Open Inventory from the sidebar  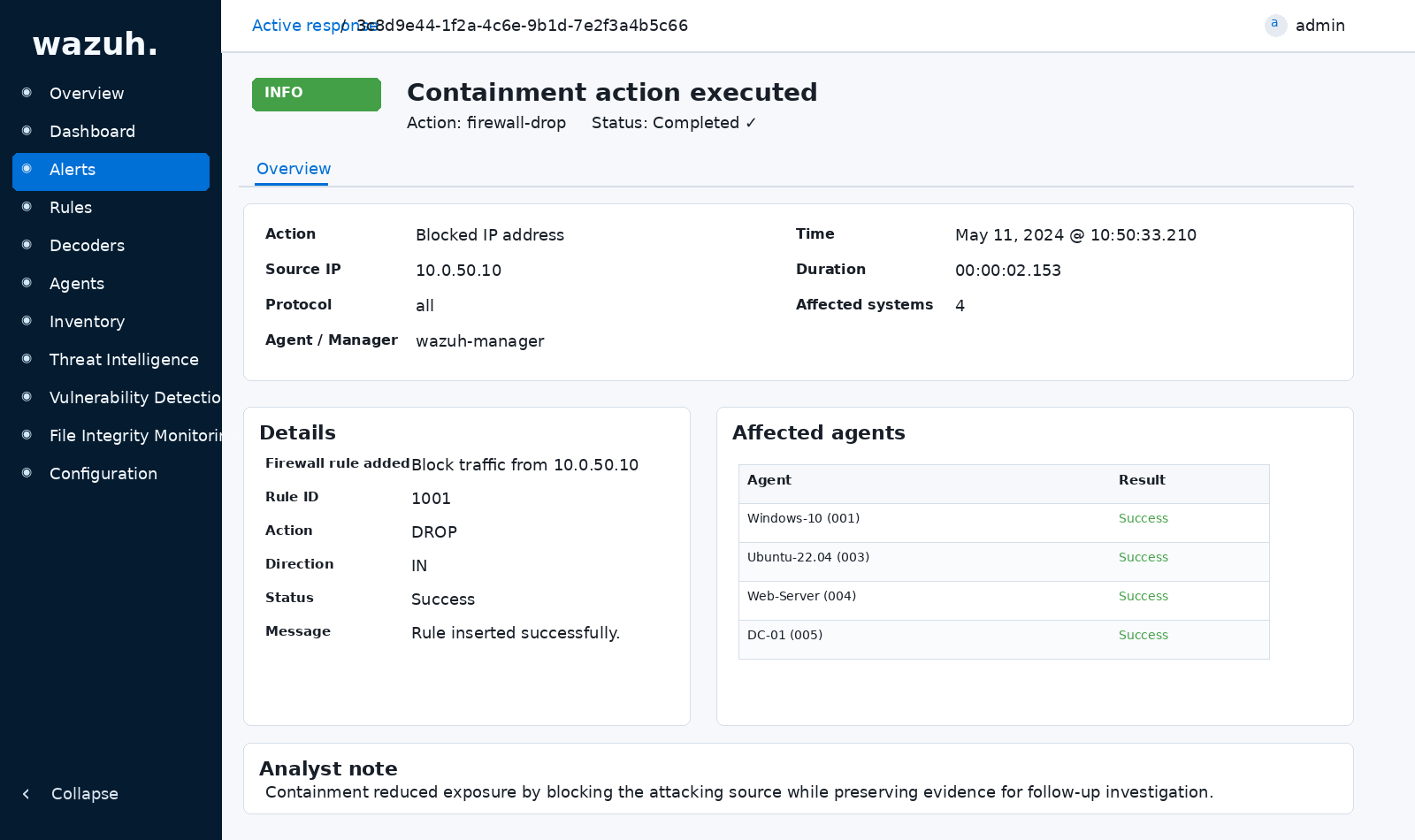(87, 322)
